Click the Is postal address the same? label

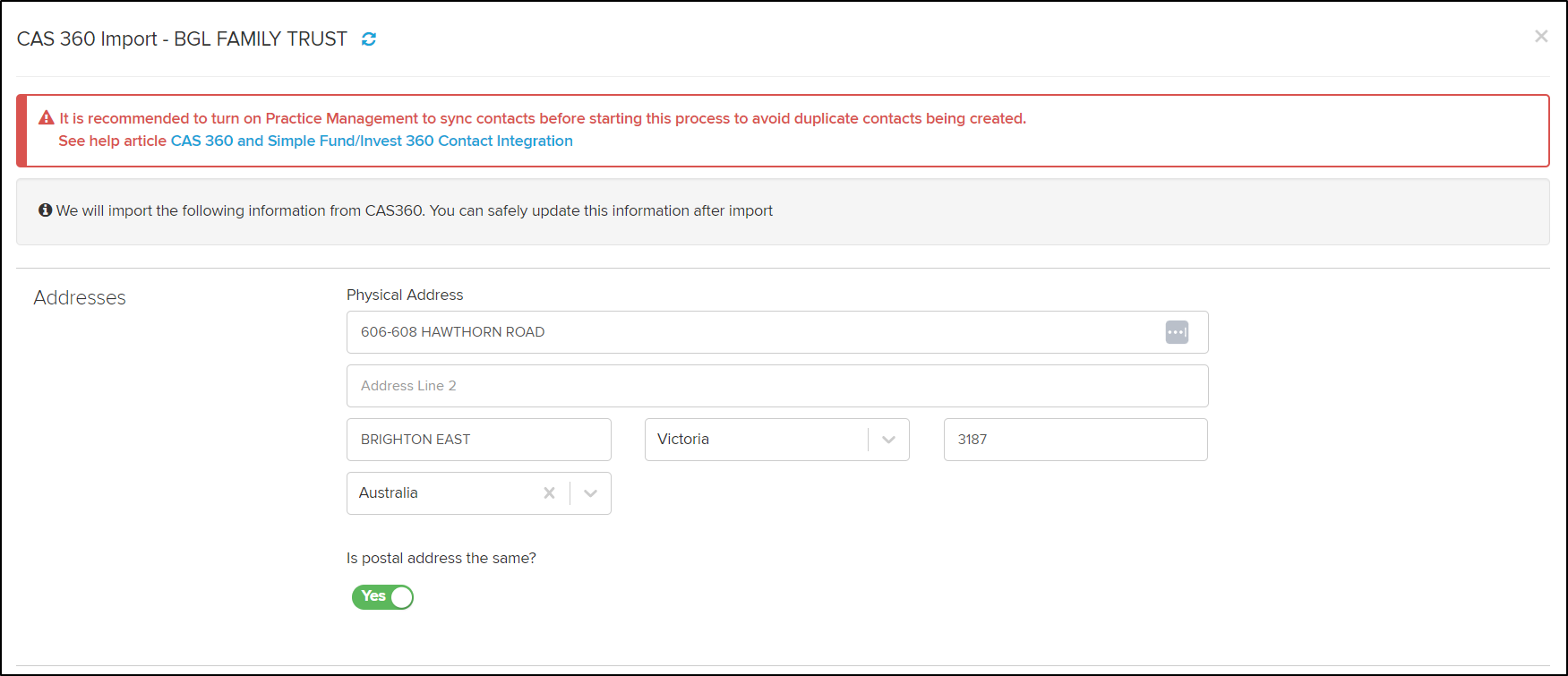pos(441,558)
